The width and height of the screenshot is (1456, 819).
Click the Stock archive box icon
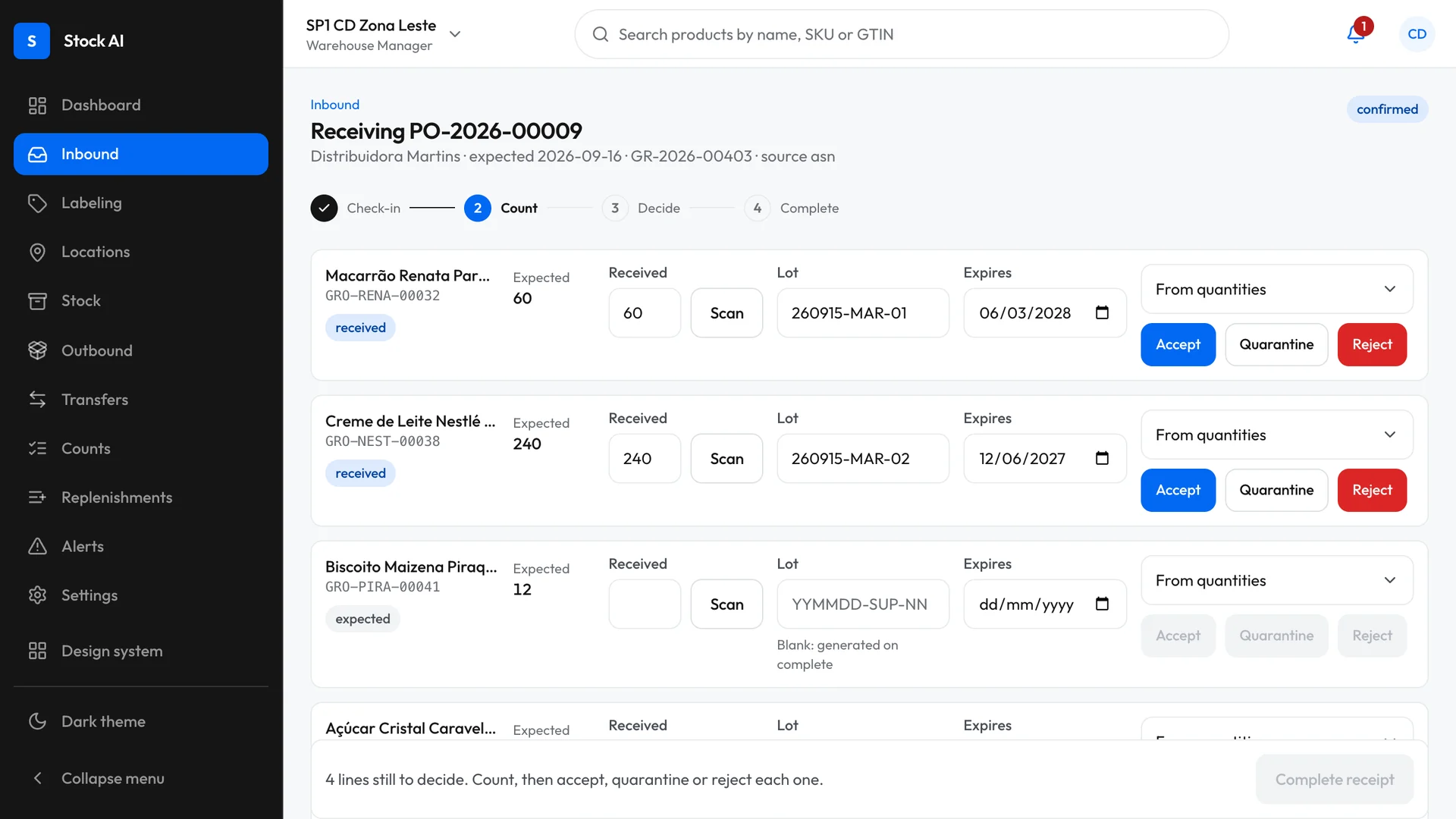coord(37,301)
